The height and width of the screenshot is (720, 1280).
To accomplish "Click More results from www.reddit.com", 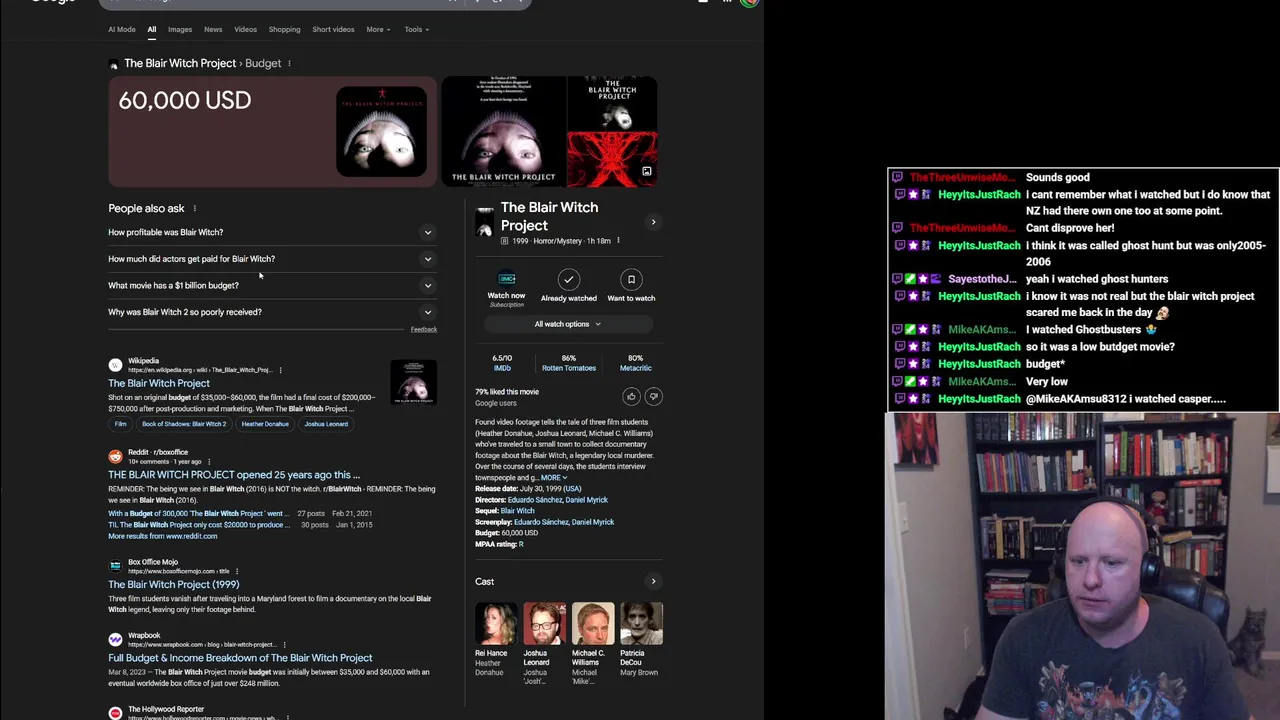I will [x=162, y=536].
